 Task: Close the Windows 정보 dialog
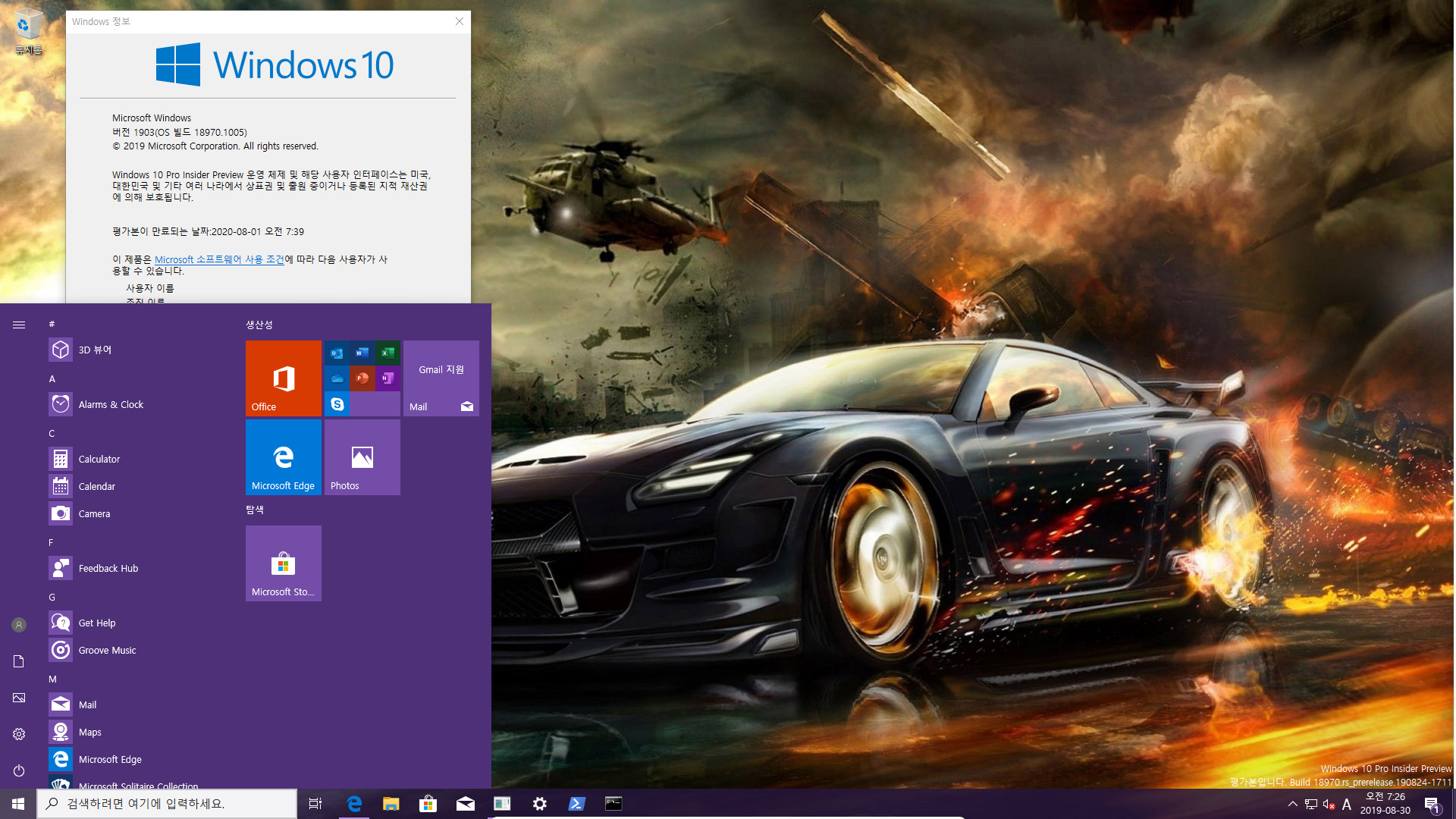pos(459,21)
